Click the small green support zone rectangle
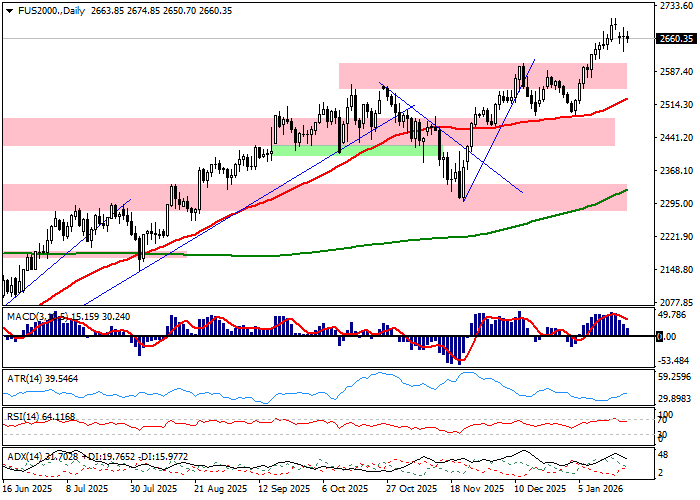Screen dimensions: 700x500 click(x=340, y=150)
